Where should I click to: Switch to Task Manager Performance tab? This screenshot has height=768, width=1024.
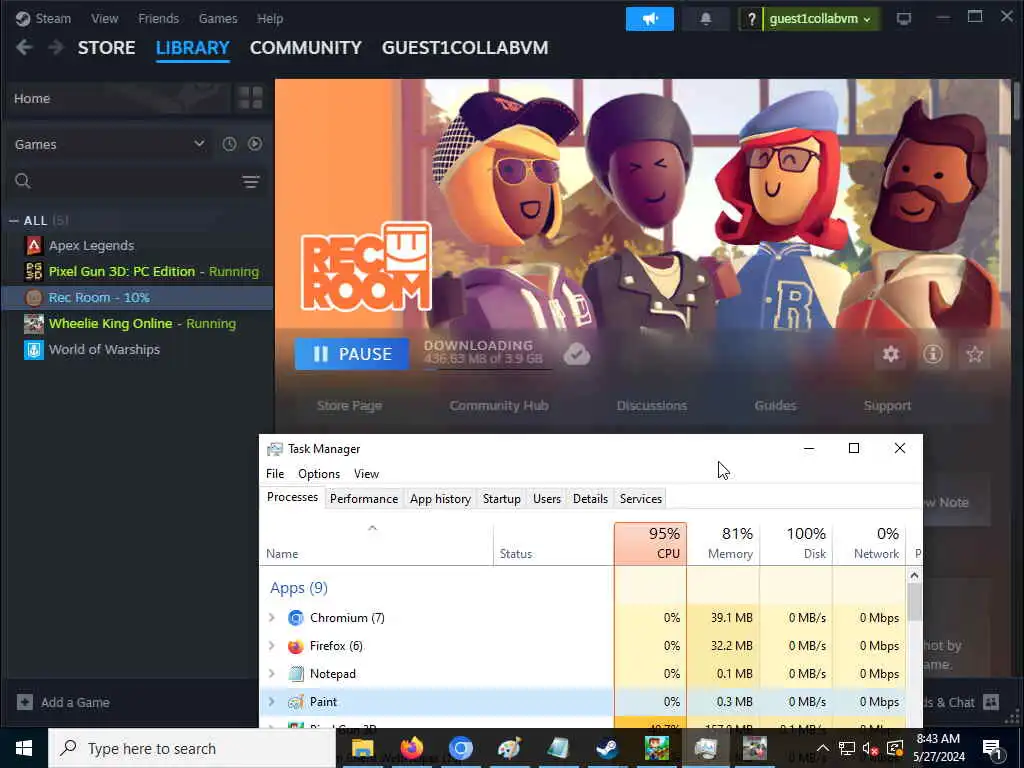coord(364,498)
